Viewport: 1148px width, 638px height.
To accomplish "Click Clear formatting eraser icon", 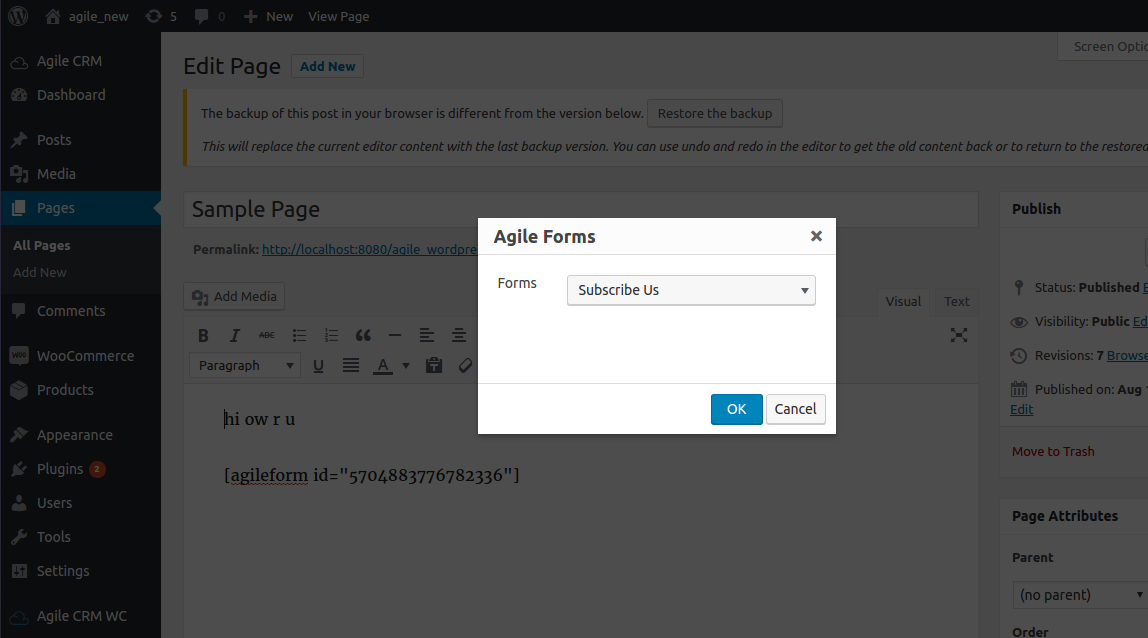I will pos(466,366).
